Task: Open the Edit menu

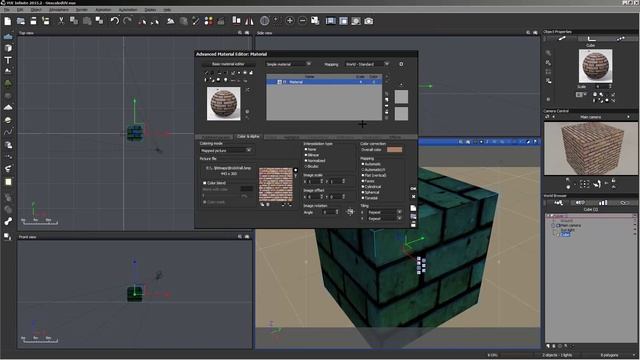Action: click(x=20, y=9)
